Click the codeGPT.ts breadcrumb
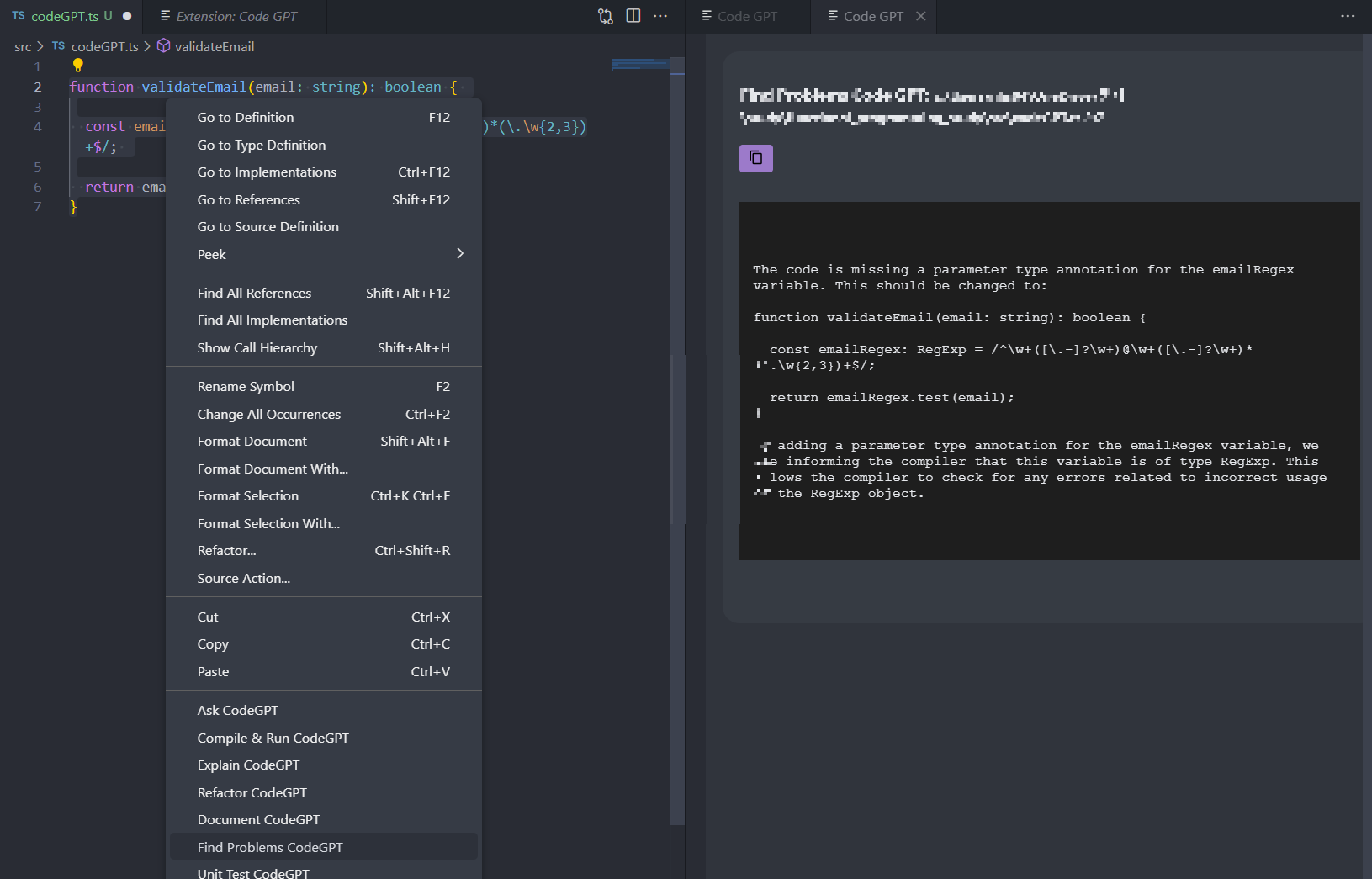 (104, 46)
